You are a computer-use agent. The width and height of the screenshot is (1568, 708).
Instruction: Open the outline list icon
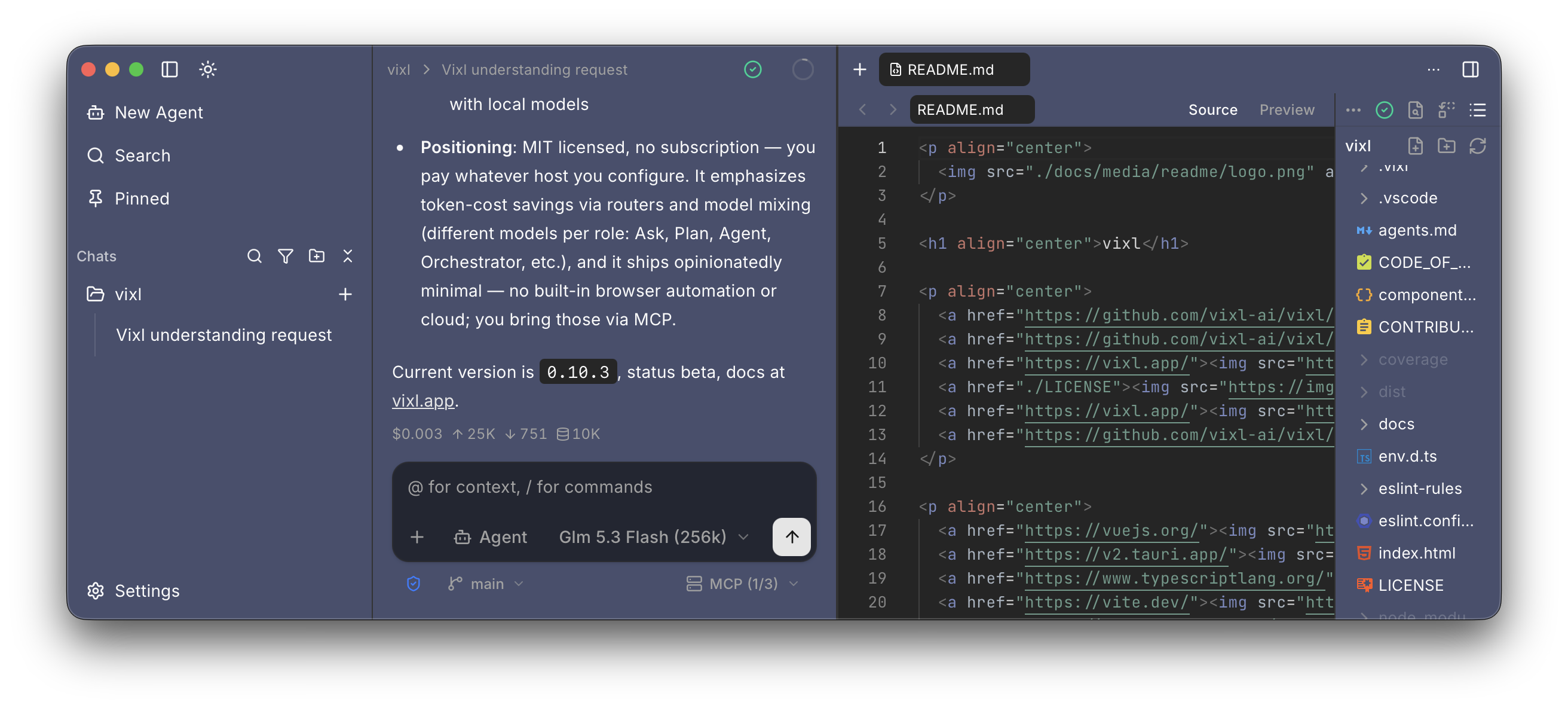click(1477, 110)
